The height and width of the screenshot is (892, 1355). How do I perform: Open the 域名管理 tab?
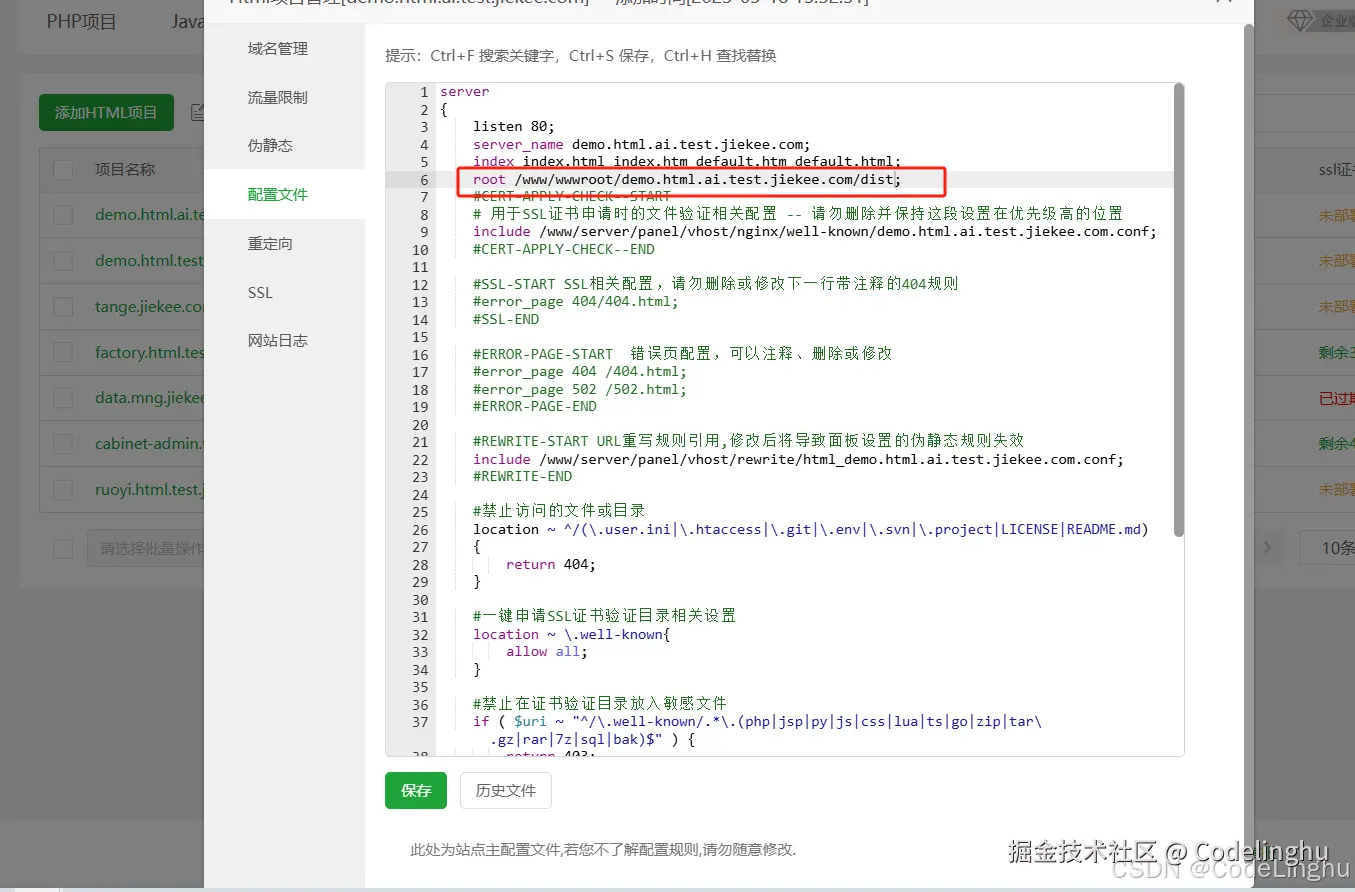[278, 49]
